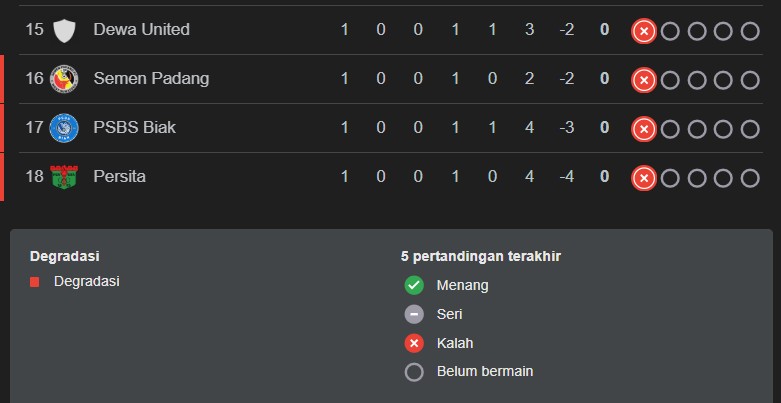
Task: Click the Semen Padang club logo
Action: coord(64,79)
